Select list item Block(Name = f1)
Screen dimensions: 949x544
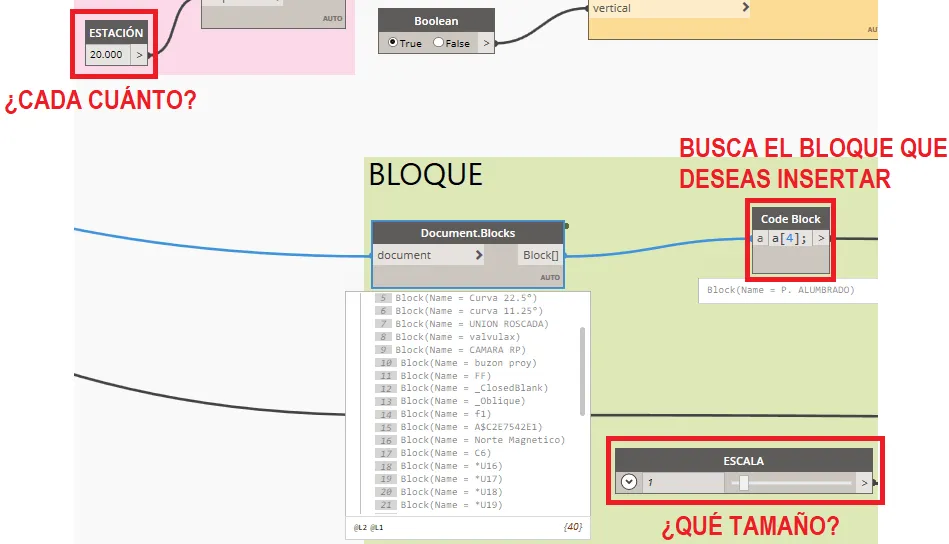(445, 414)
